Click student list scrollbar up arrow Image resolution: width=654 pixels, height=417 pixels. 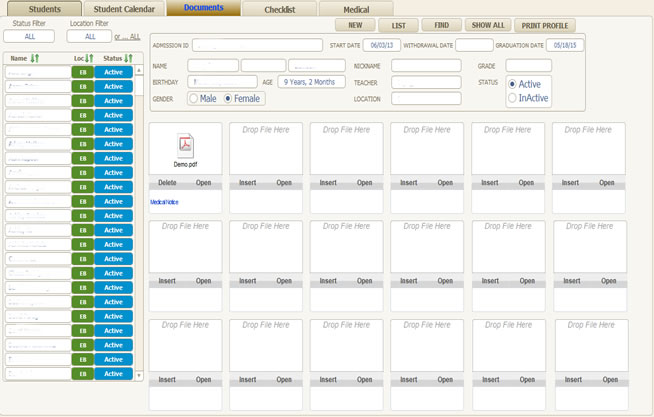139,70
